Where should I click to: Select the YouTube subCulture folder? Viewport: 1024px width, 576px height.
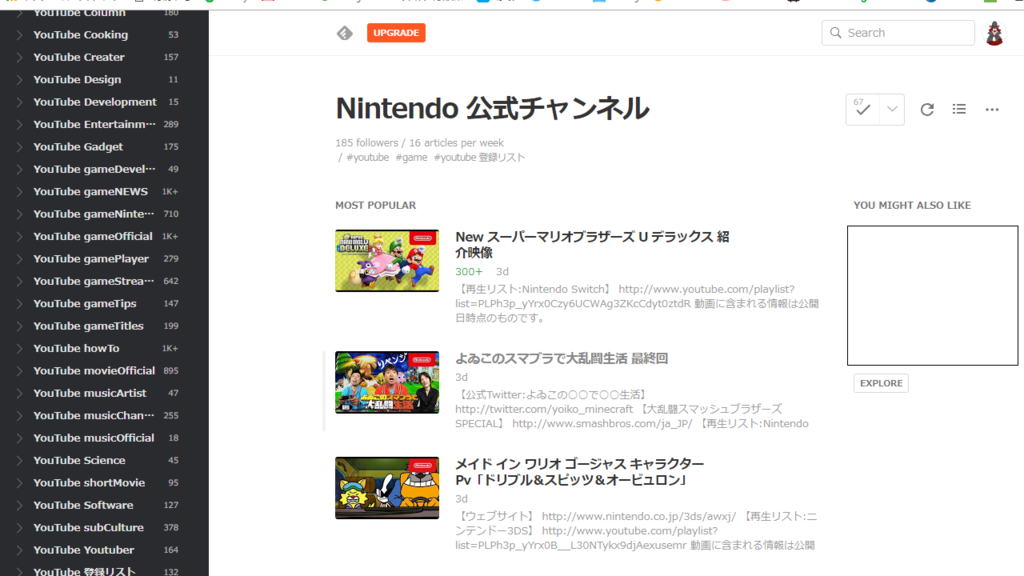pyautogui.click(x=88, y=528)
